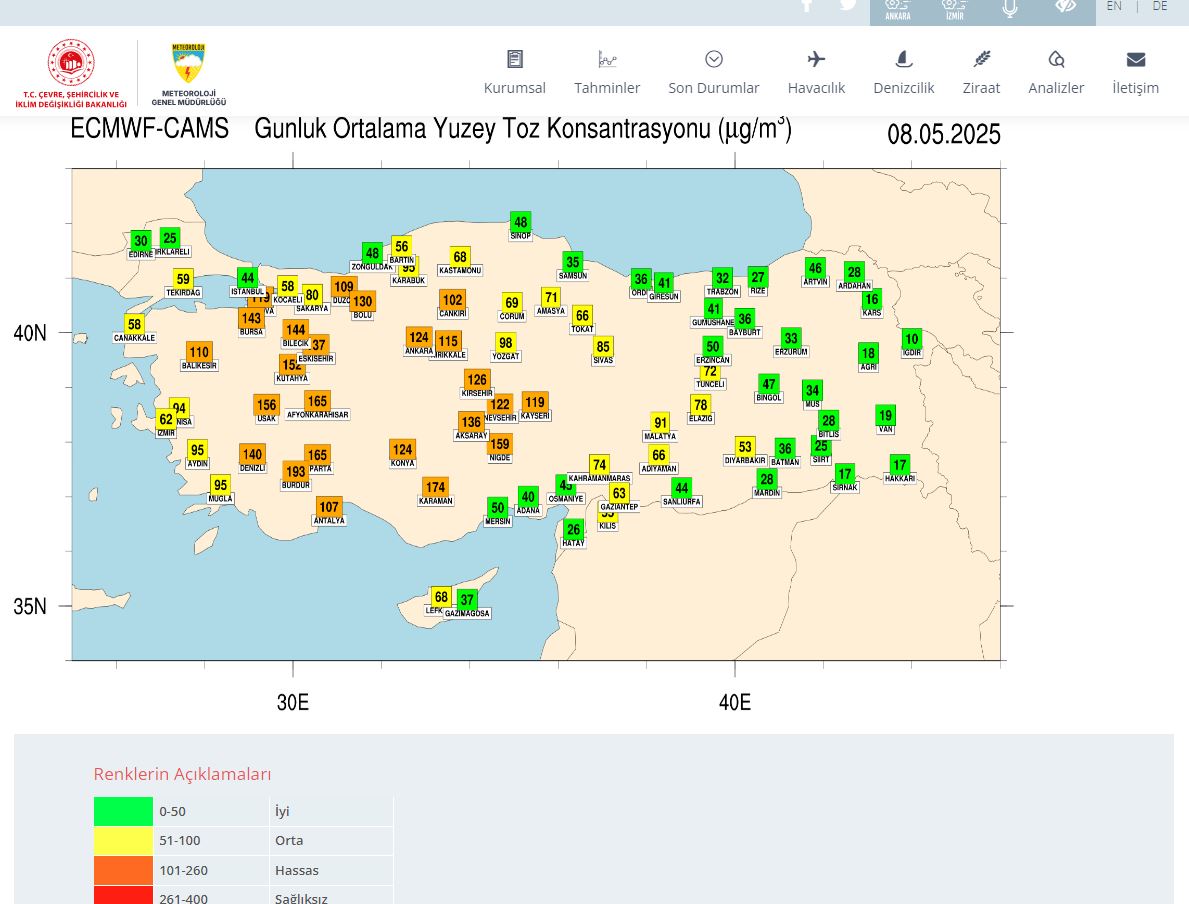
Task: Click the Hakkari marker showing 17
Action: (899, 464)
